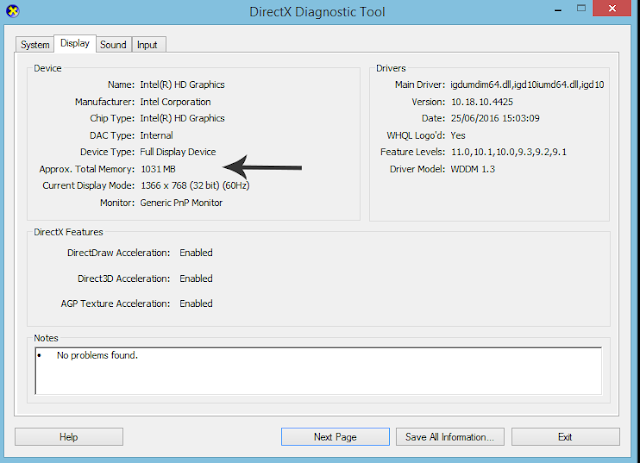Exit the diagnostic tool
Viewport: 640px width, 463px height.
(x=565, y=437)
